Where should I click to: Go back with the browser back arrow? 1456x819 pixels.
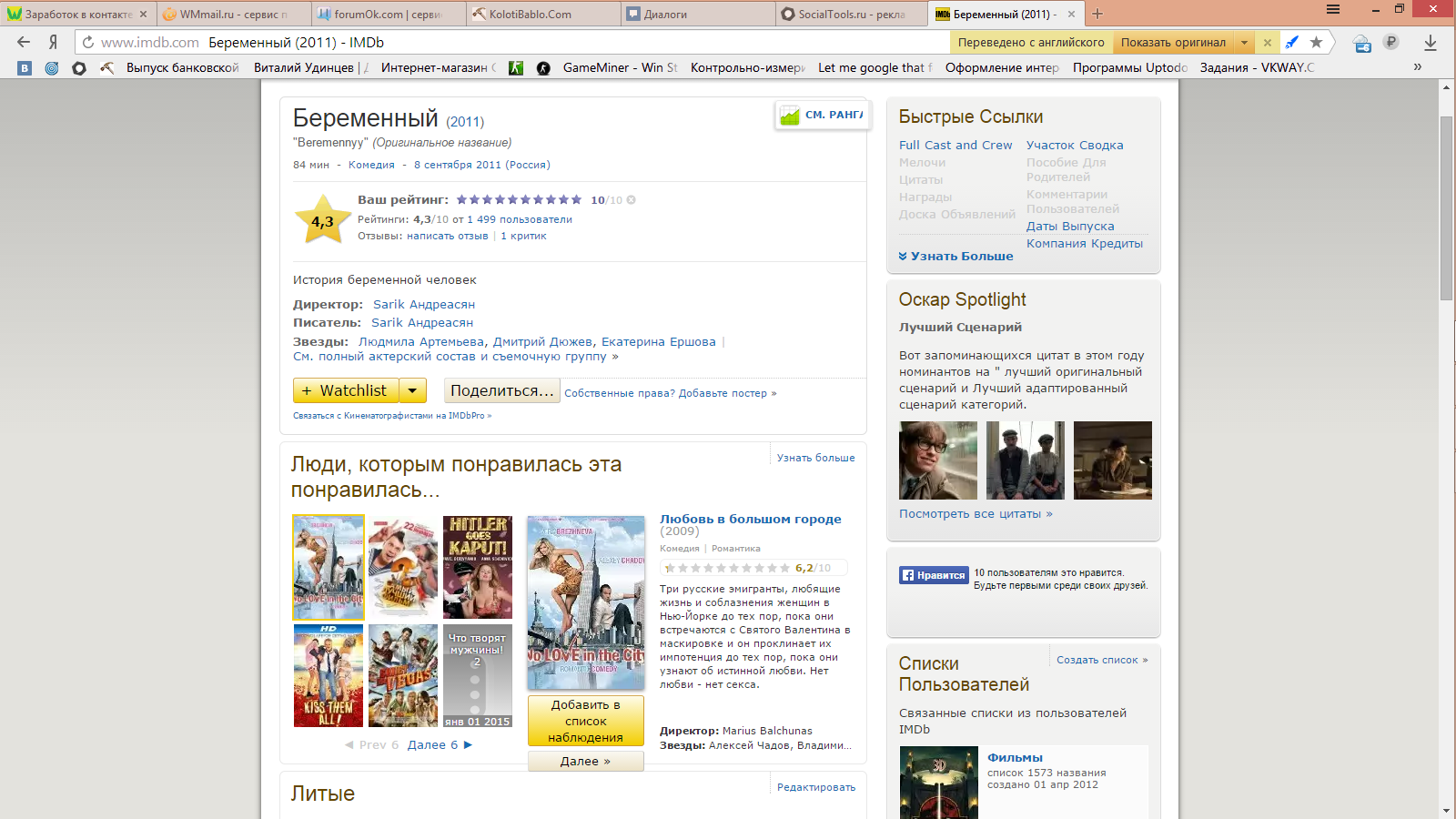(24, 42)
